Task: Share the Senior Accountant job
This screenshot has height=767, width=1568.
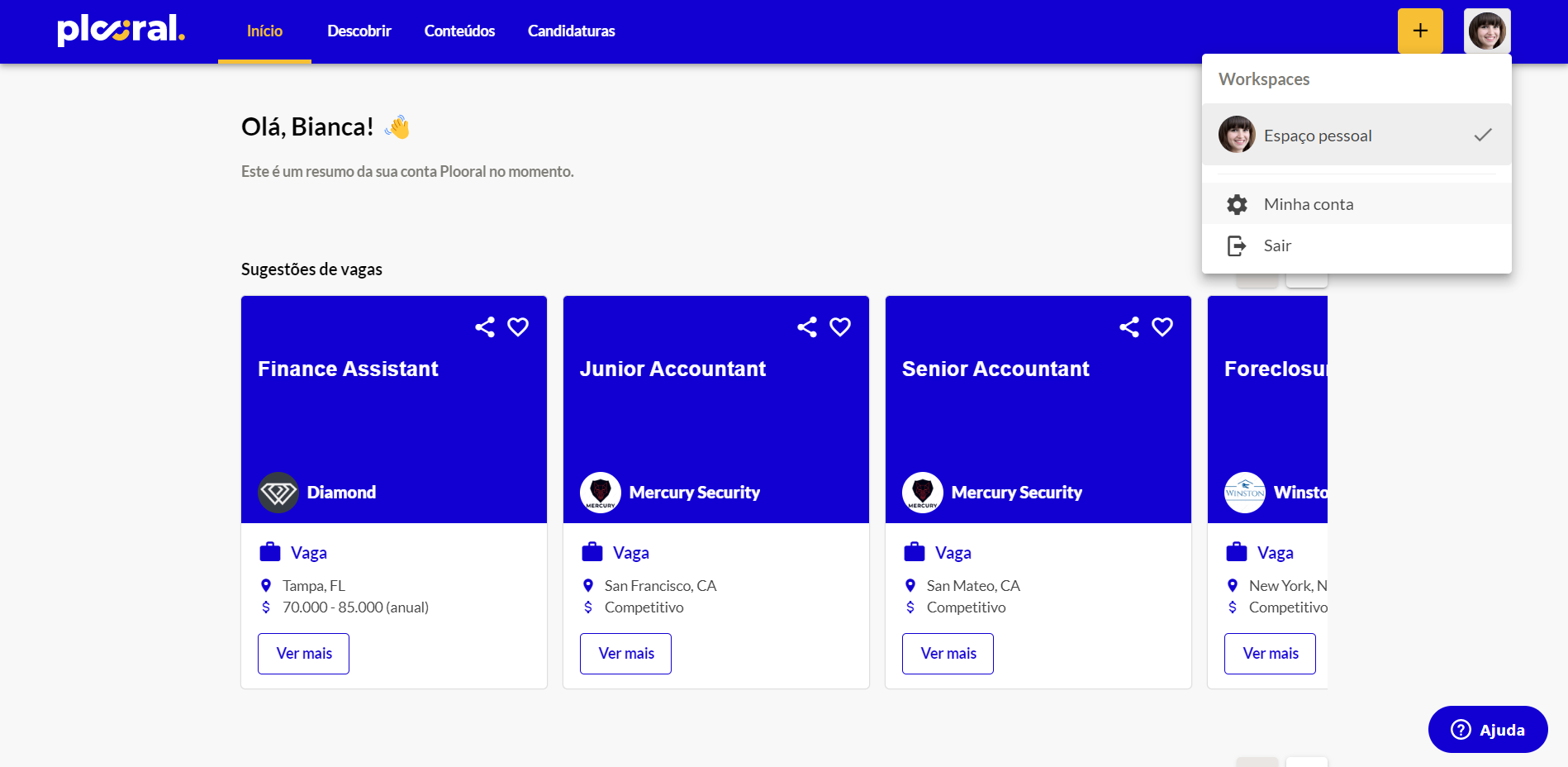Action: (1129, 327)
